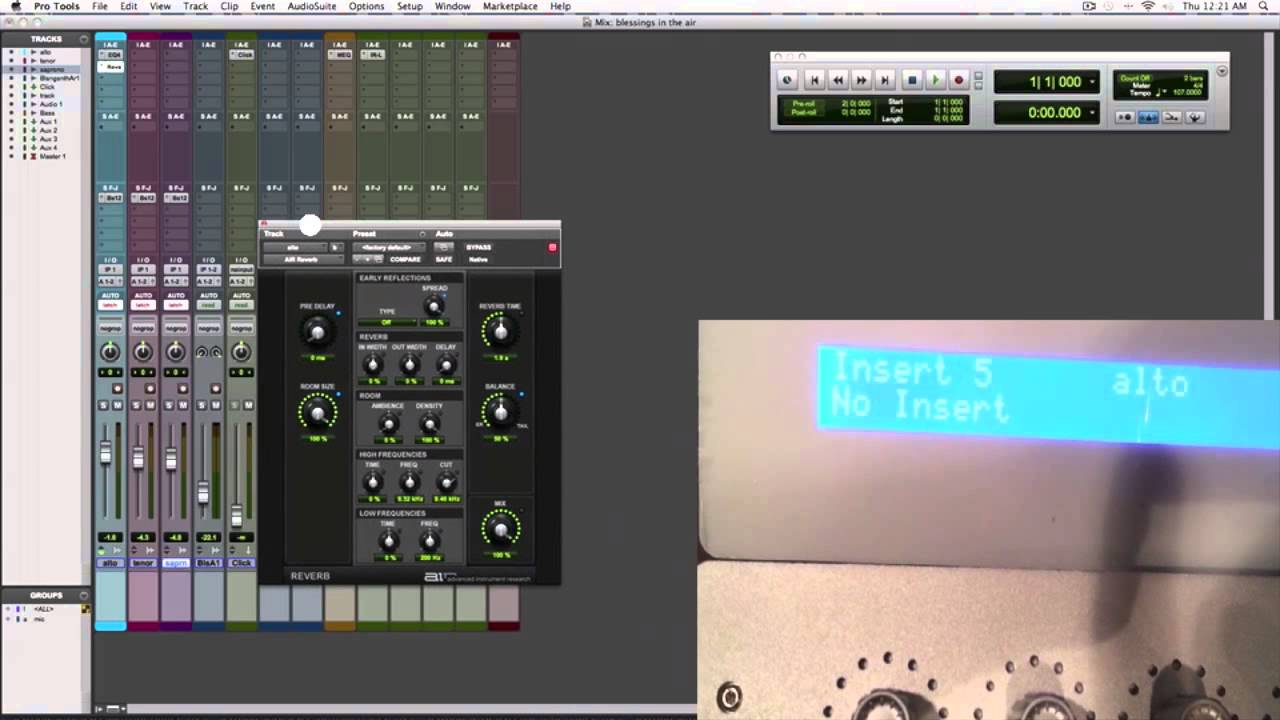Open the Setup menu

(410, 6)
